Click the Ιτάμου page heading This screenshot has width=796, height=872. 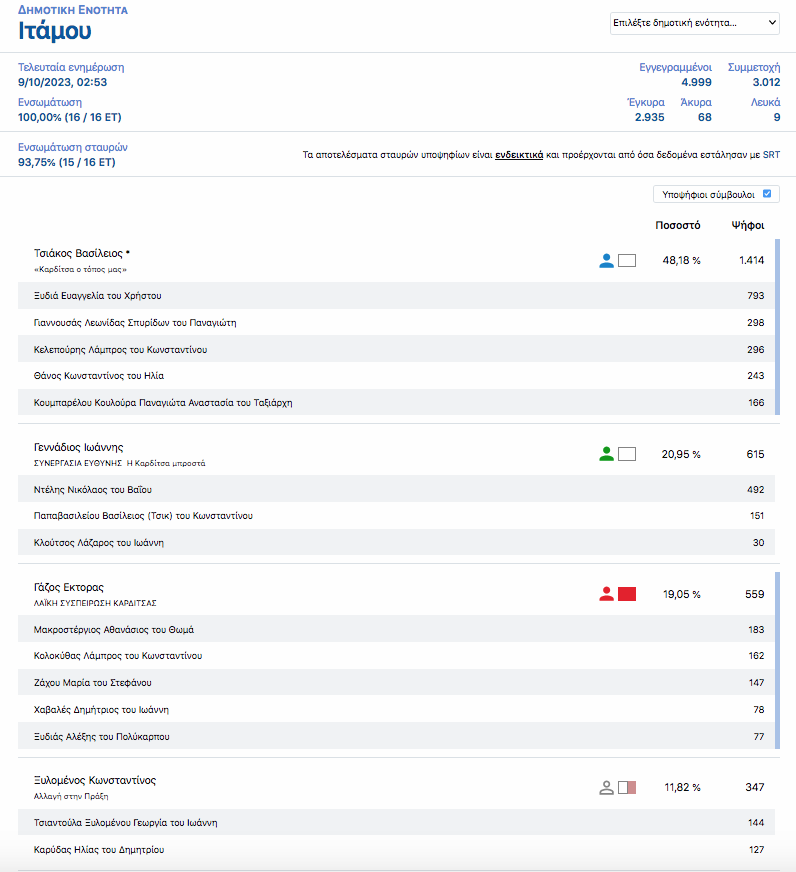point(55,31)
